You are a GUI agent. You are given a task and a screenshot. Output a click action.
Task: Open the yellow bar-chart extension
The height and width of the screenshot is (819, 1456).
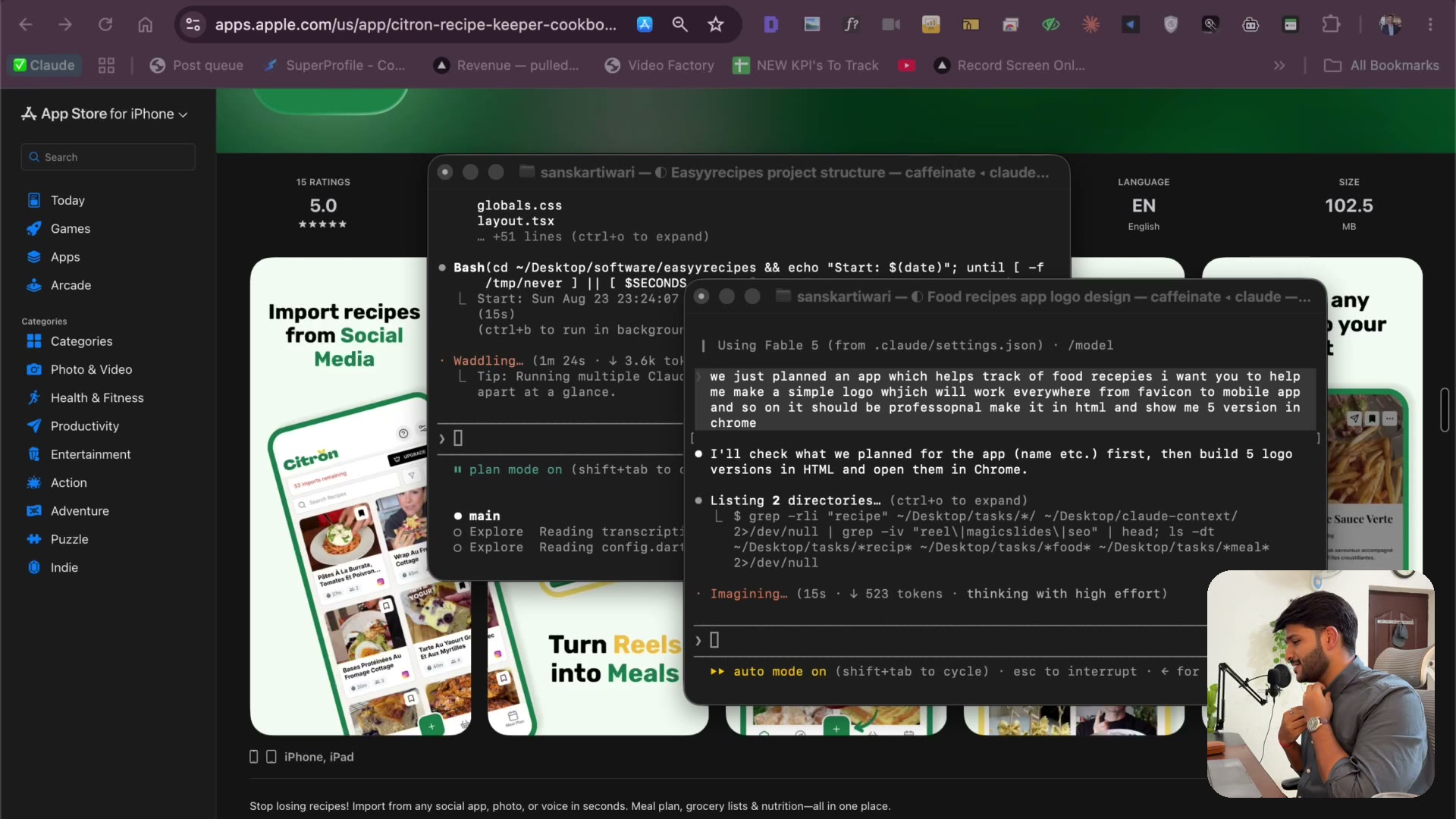click(x=931, y=24)
